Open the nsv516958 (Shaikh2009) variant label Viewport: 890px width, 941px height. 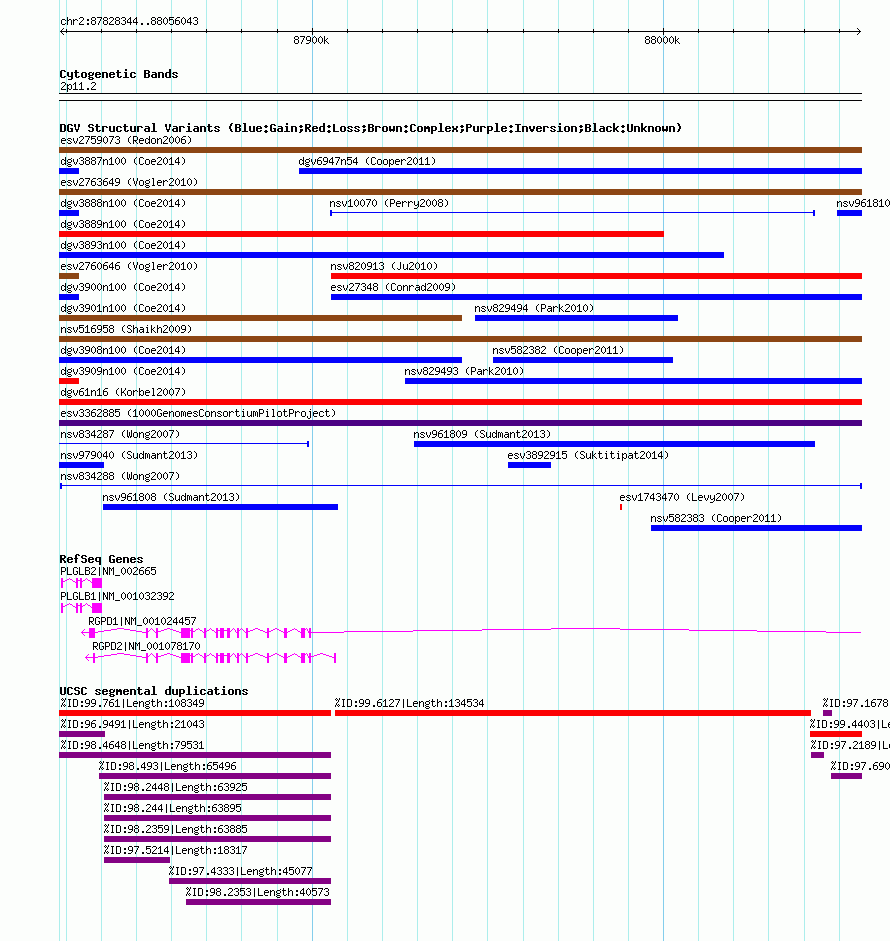point(126,329)
